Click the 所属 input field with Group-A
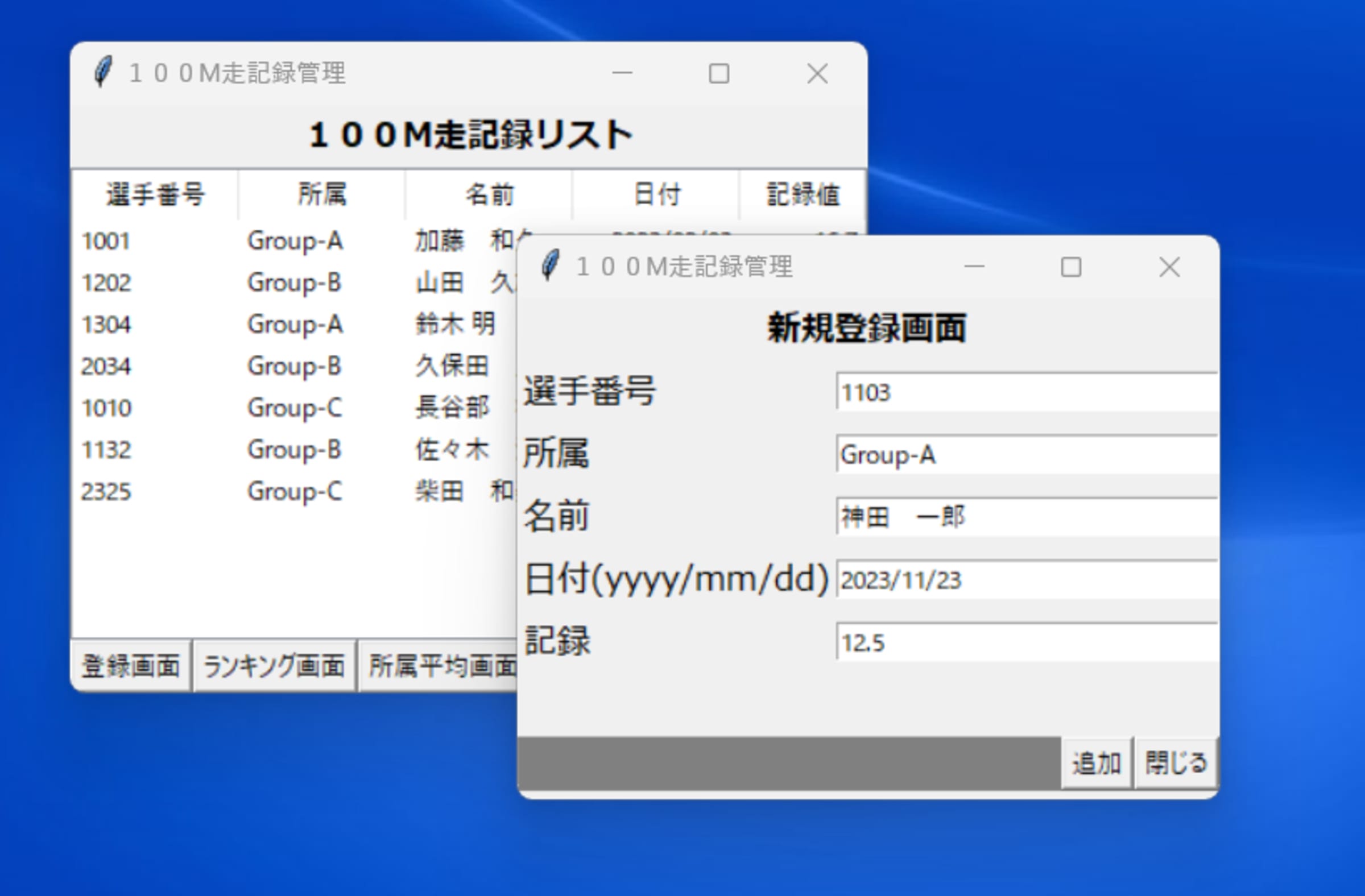This screenshot has width=1365, height=896. pos(1025,455)
